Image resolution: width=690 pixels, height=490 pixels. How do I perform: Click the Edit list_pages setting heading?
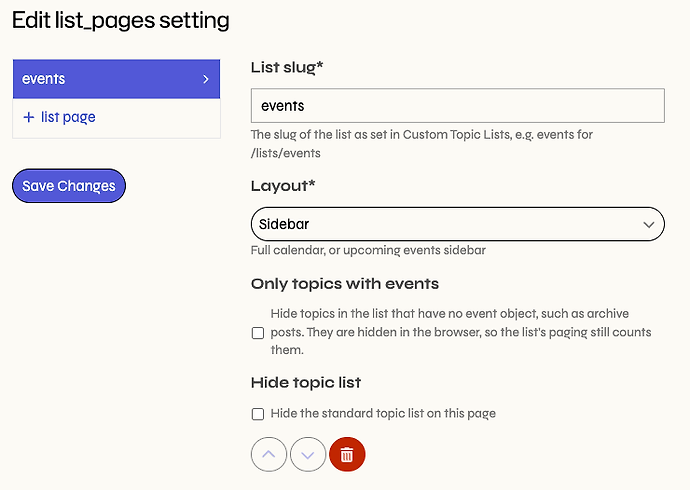pos(121,21)
